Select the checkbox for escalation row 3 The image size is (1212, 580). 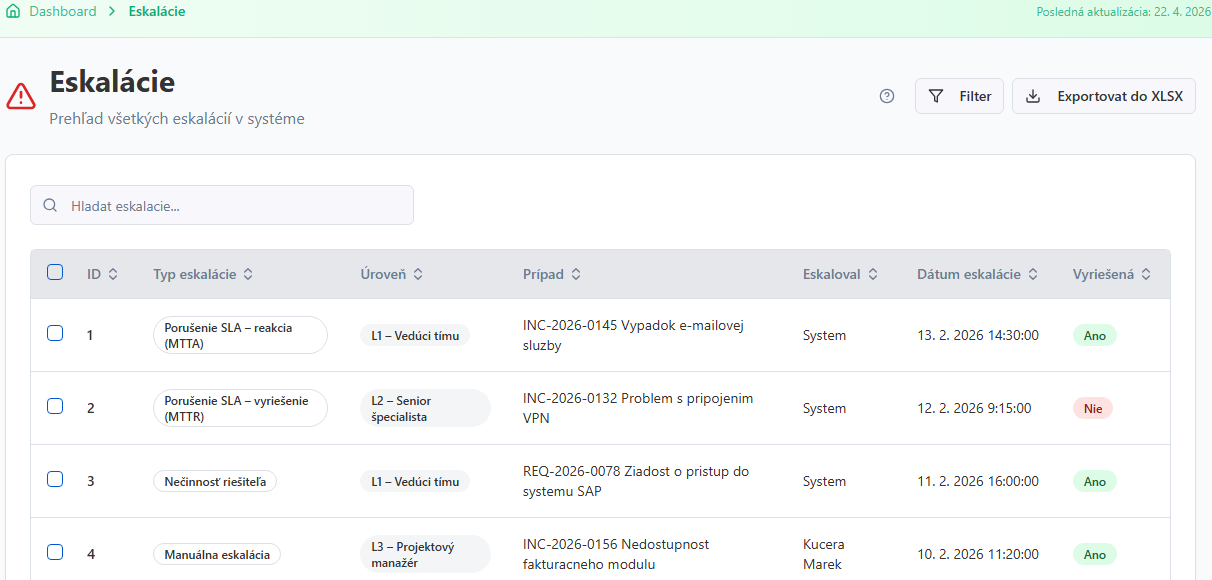[55, 480]
